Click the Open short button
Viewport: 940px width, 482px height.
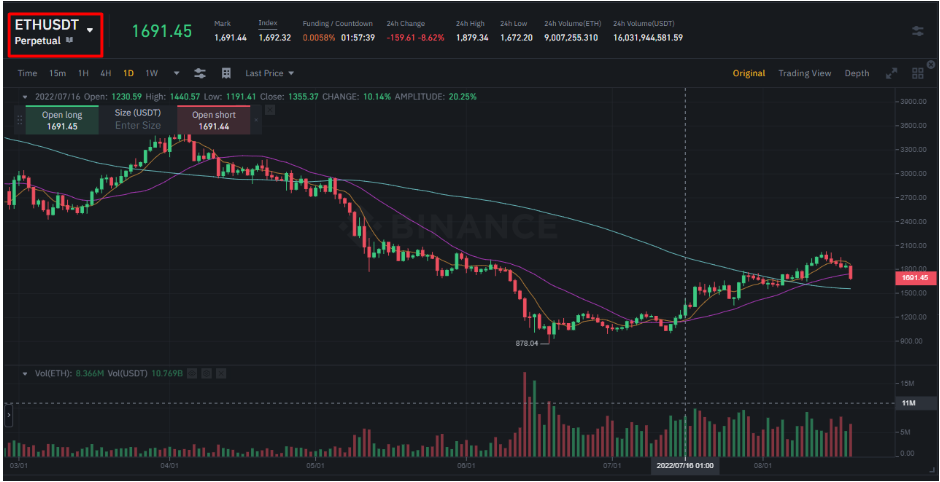[x=213, y=121]
